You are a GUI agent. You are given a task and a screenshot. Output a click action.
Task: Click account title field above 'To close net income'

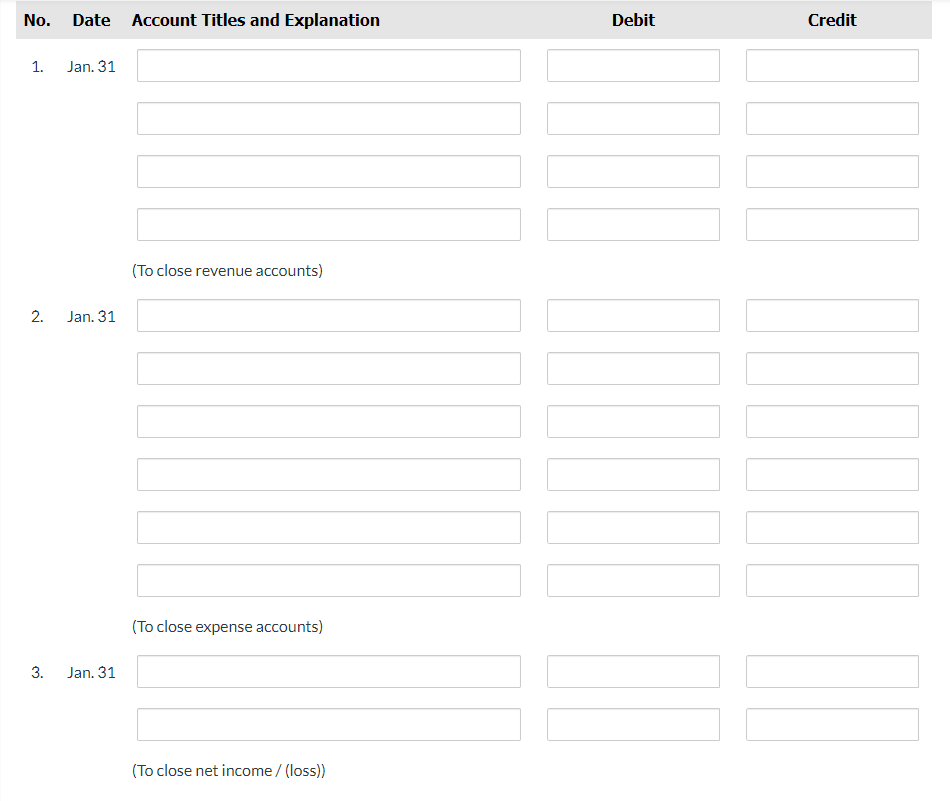pos(328,724)
